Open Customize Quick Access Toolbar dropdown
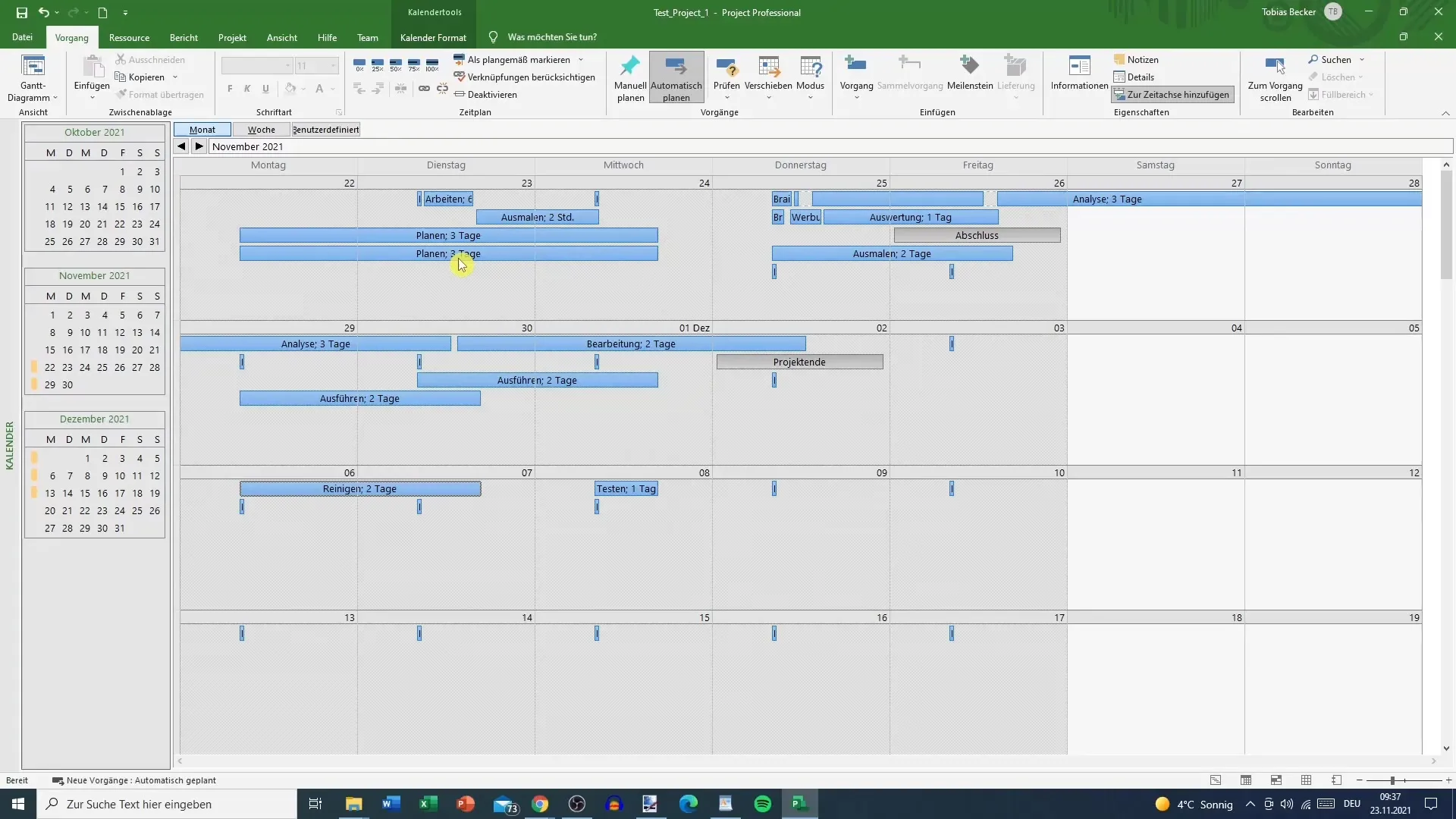This screenshot has height=819, width=1456. pos(125,12)
